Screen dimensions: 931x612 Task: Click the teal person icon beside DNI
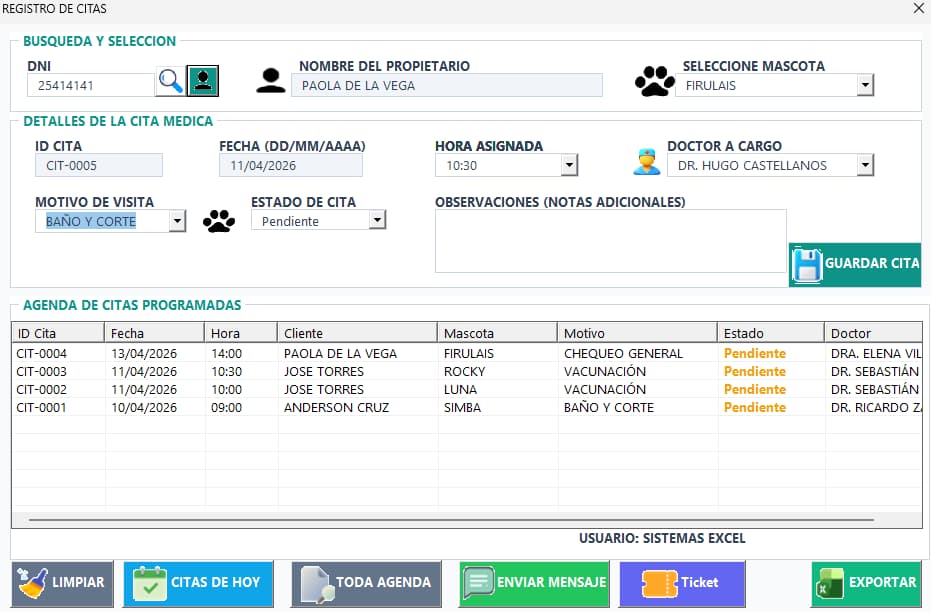coord(203,81)
